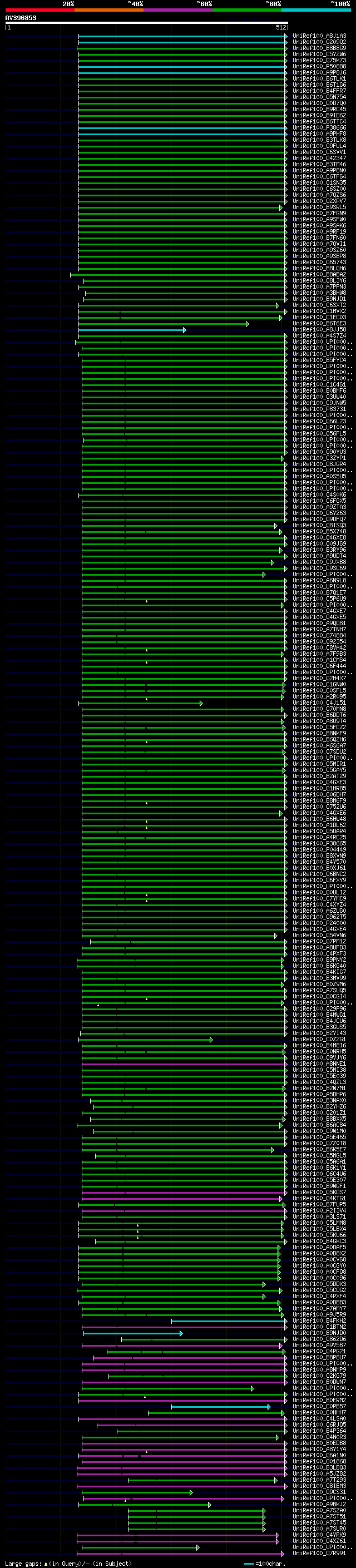The width and height of the screenshot is (356, 1568).
Task: Select hit label UniRef100_A6N9L8
Action: point(319,580)
